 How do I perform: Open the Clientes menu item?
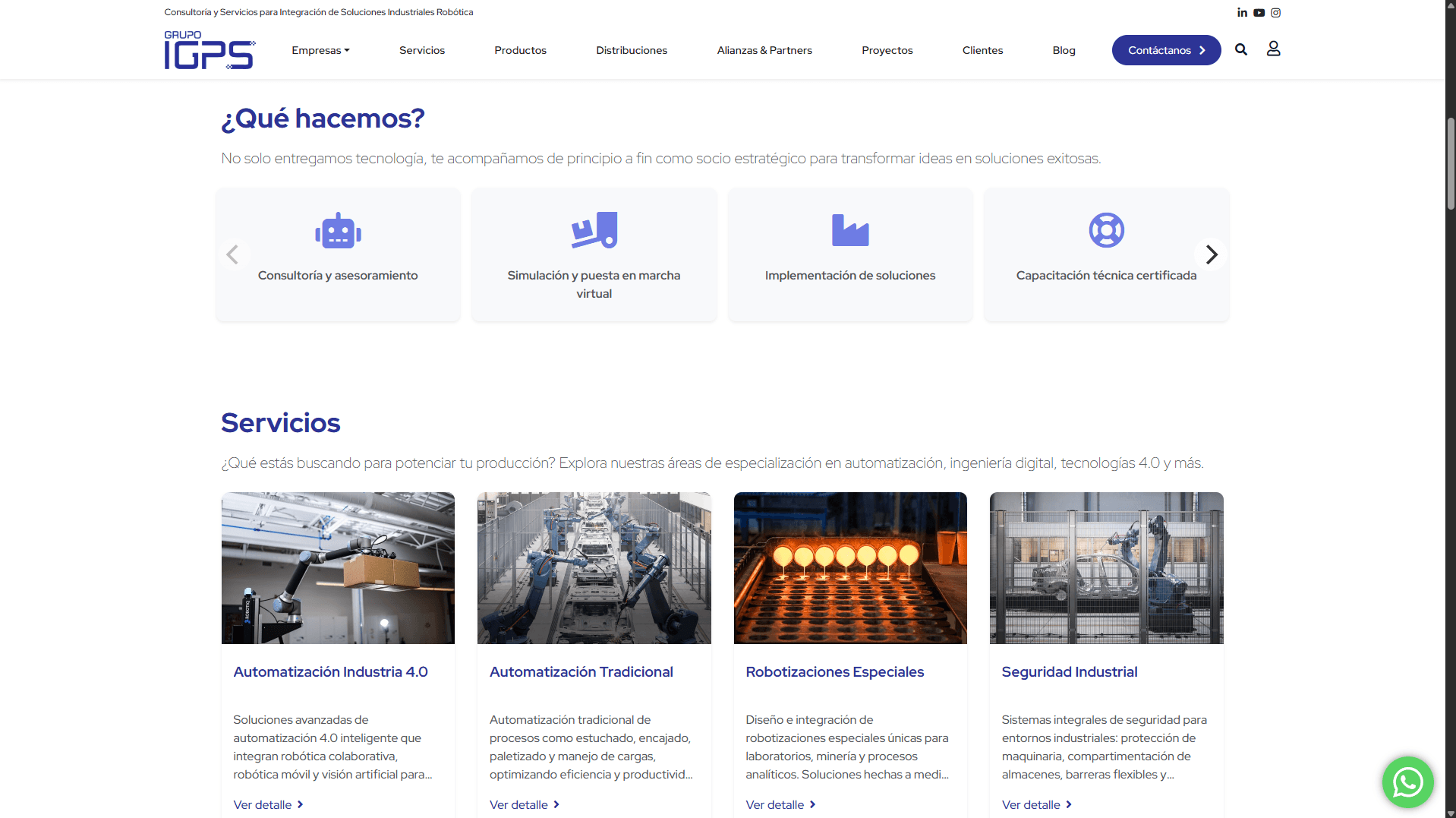pos(982,50)
